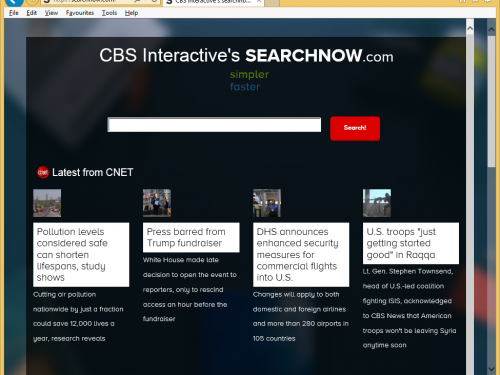
Task: Click the 'CBS Interactive's SEARCHNOW.com' title
Action: 246,55
